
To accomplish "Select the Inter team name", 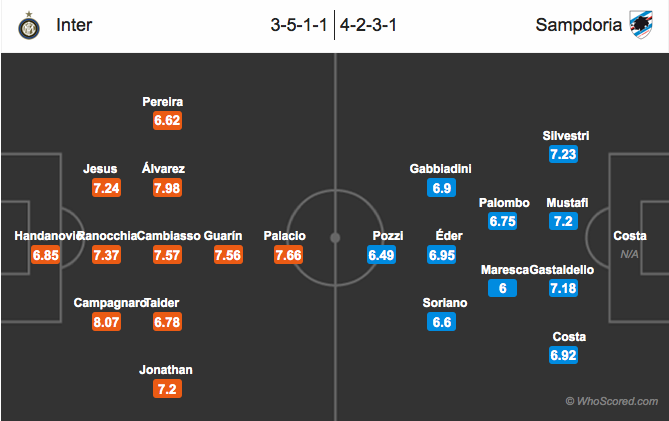I will pos(75,24).
